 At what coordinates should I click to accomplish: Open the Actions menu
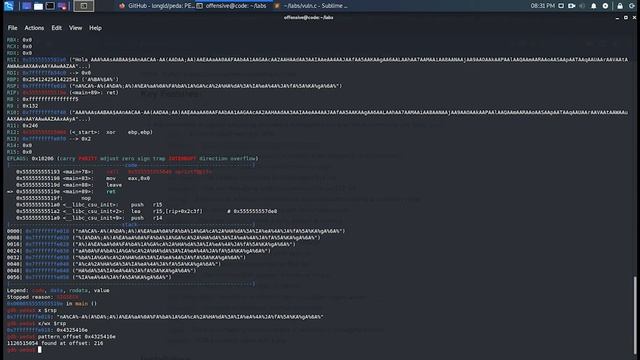[34, 28]
